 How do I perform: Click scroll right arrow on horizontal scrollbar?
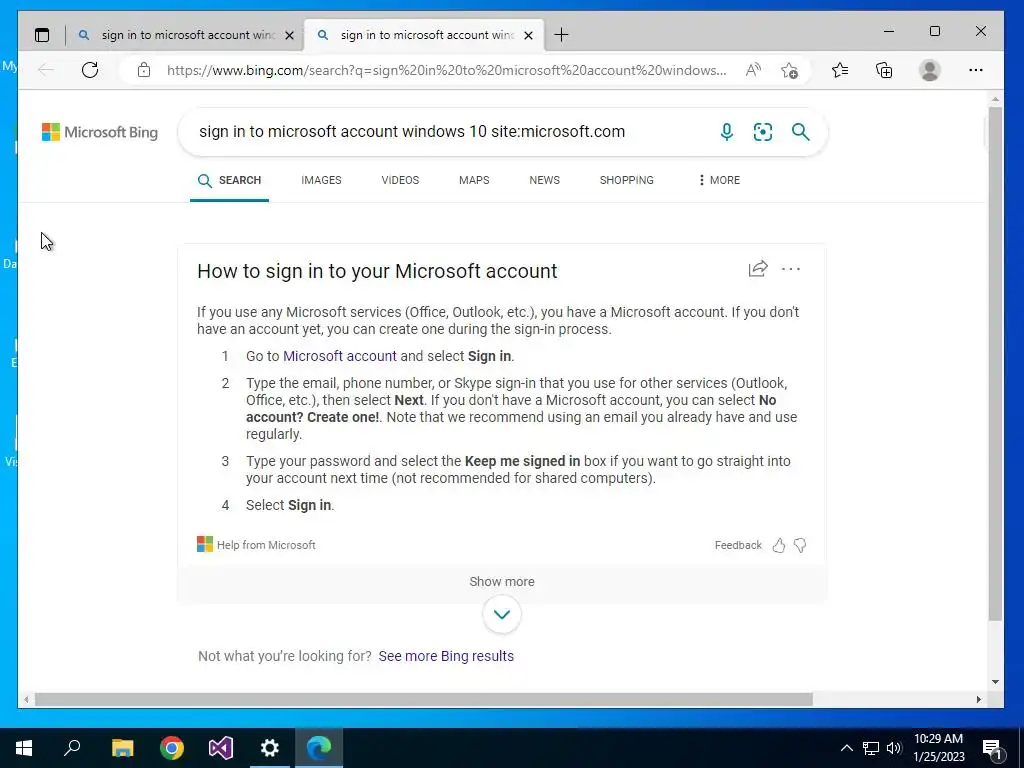[x=978, y=699]
